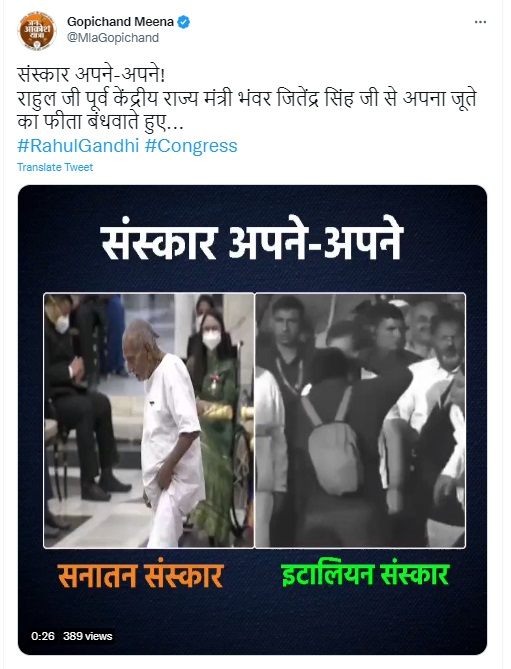
Task: Click the 389 views counter
Action: click(87, 636)
